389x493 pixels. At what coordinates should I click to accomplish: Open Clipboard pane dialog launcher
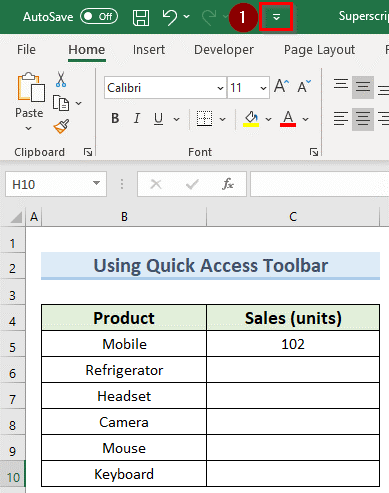88,152
